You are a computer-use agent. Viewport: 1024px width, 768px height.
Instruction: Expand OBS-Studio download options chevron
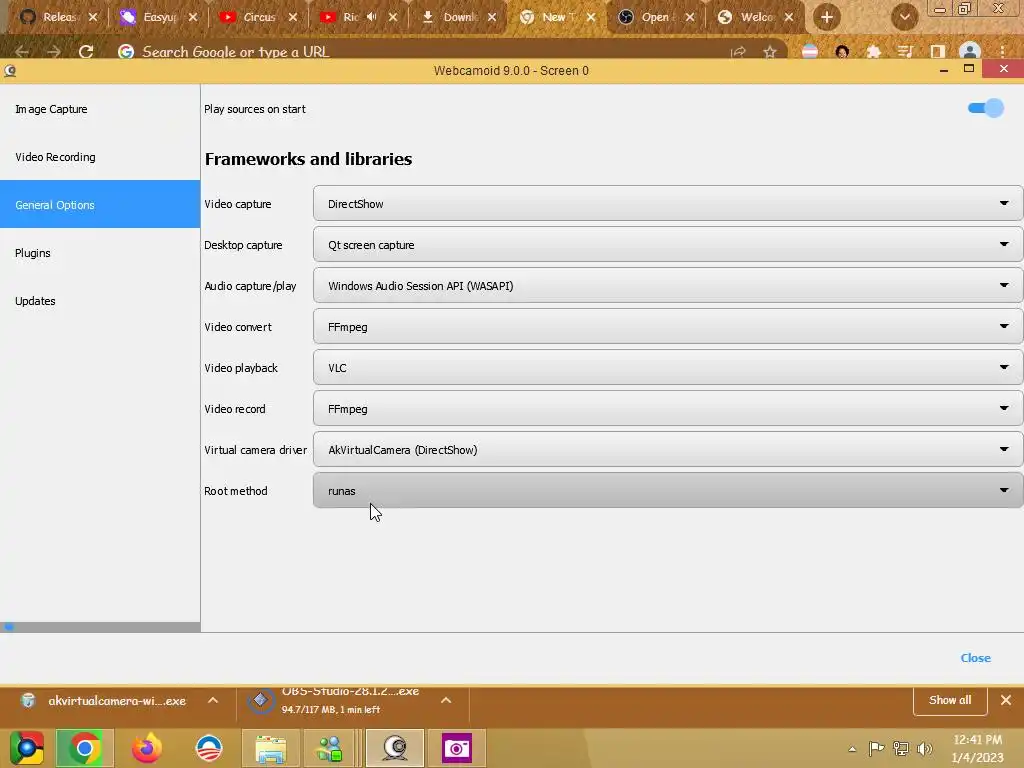pos(446,700)
